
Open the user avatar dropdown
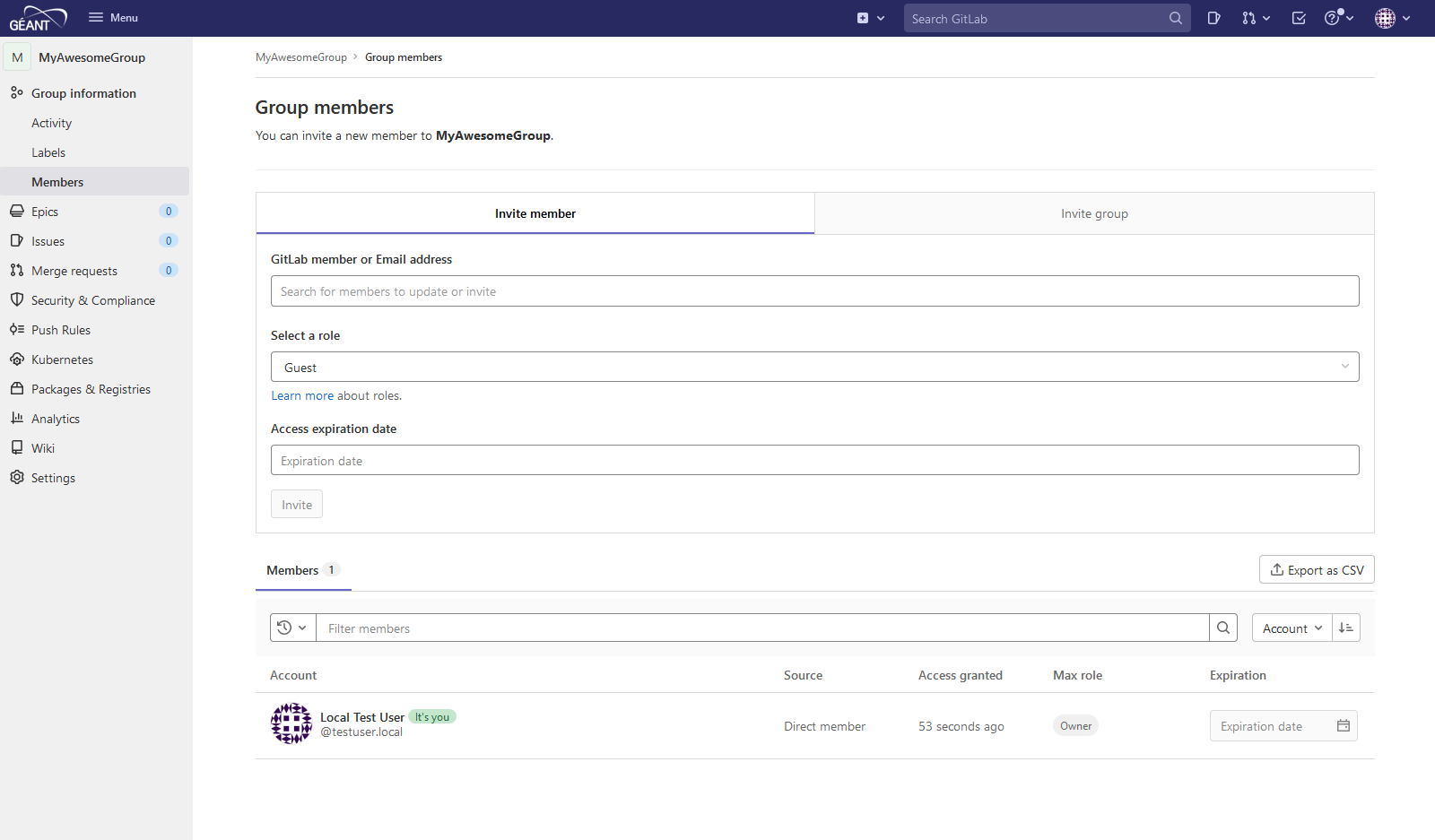coord(1393,18)
